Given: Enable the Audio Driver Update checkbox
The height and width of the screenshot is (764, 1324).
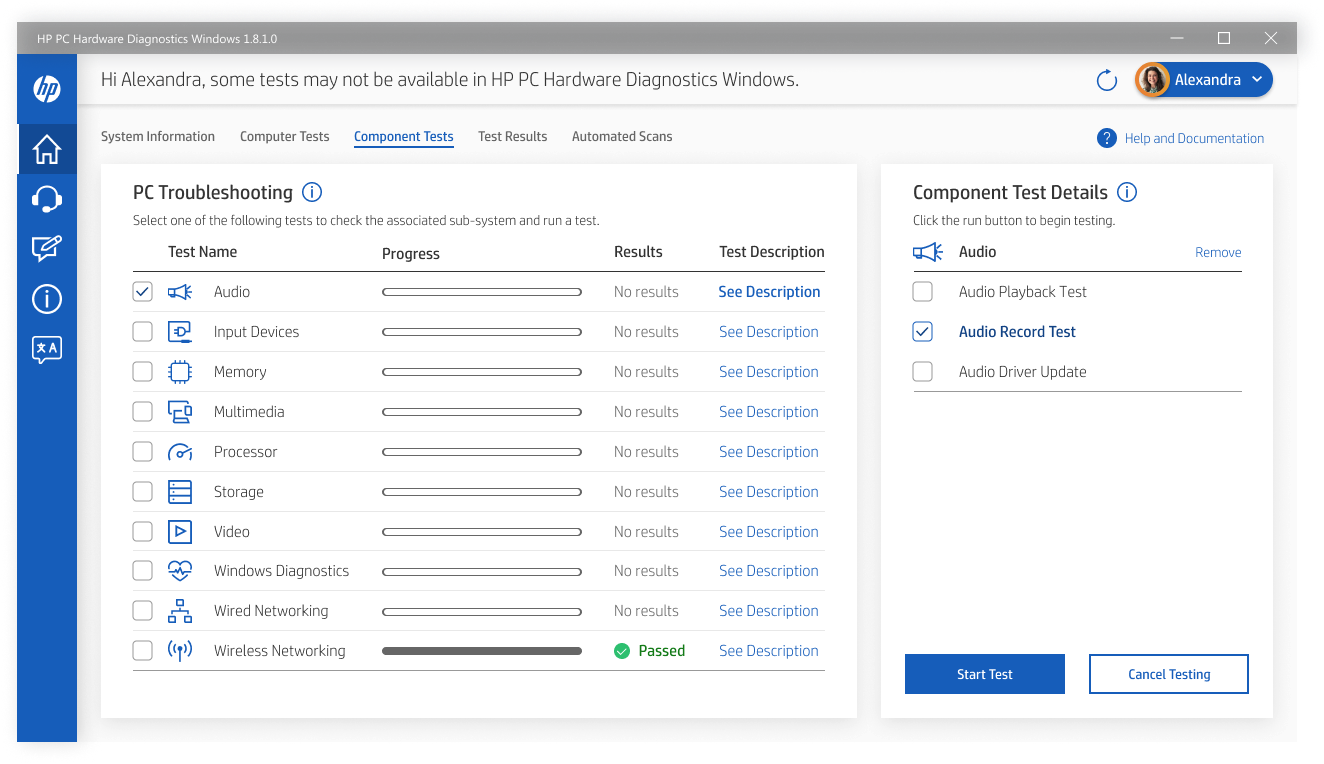Looking at the screenshot, I should pos(923,372).
